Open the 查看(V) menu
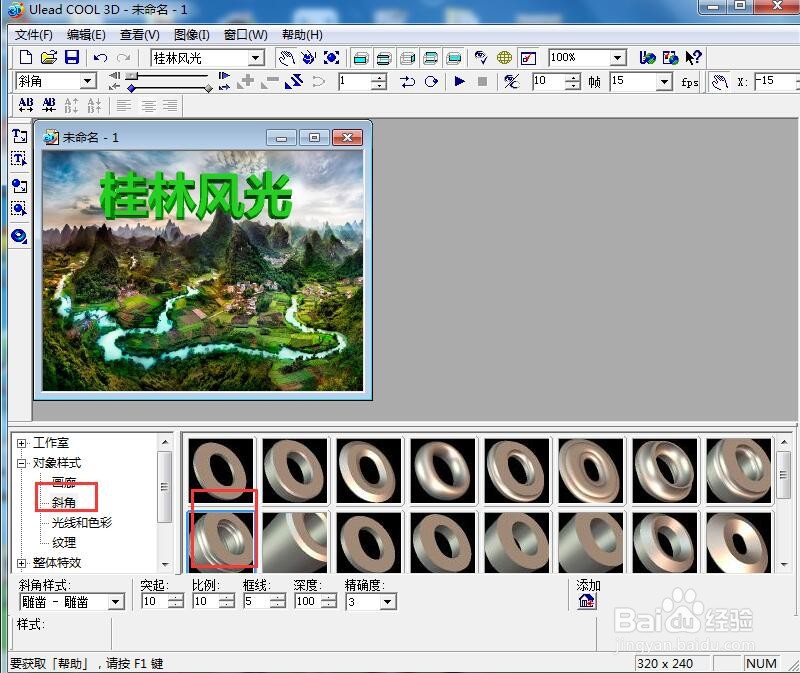This screenshot has width=800, height=673. pyautogui.click(x=140, y=35)
